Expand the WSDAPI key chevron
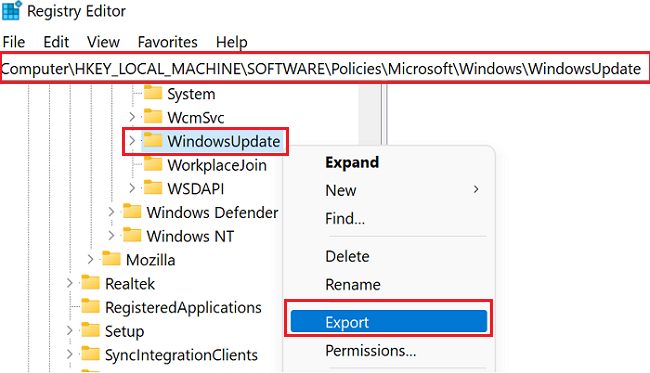The height and width of the screenshot is (373, 650). 132,188
